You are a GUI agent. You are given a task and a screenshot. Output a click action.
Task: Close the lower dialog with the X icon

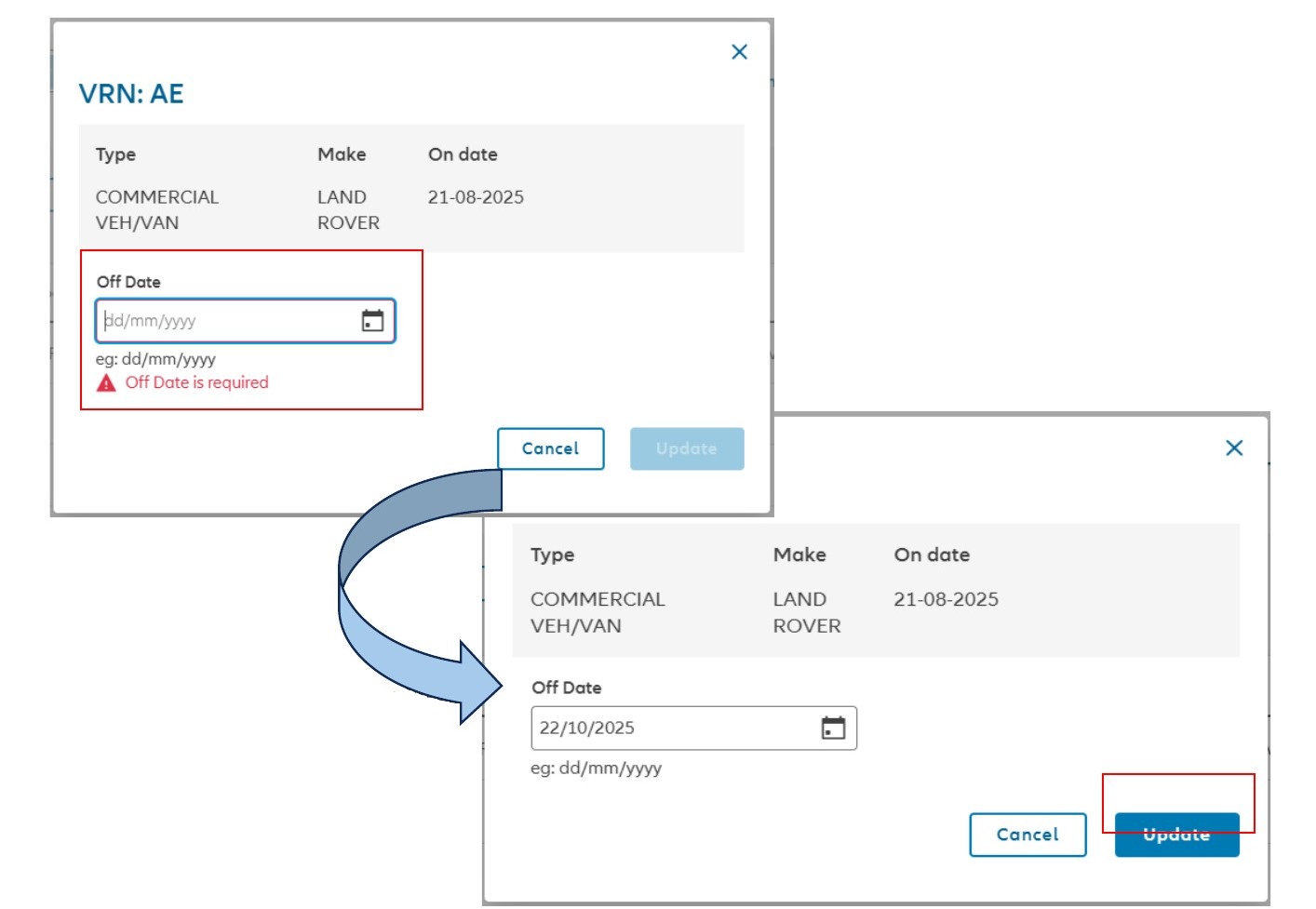click(x=1234, y=448)
